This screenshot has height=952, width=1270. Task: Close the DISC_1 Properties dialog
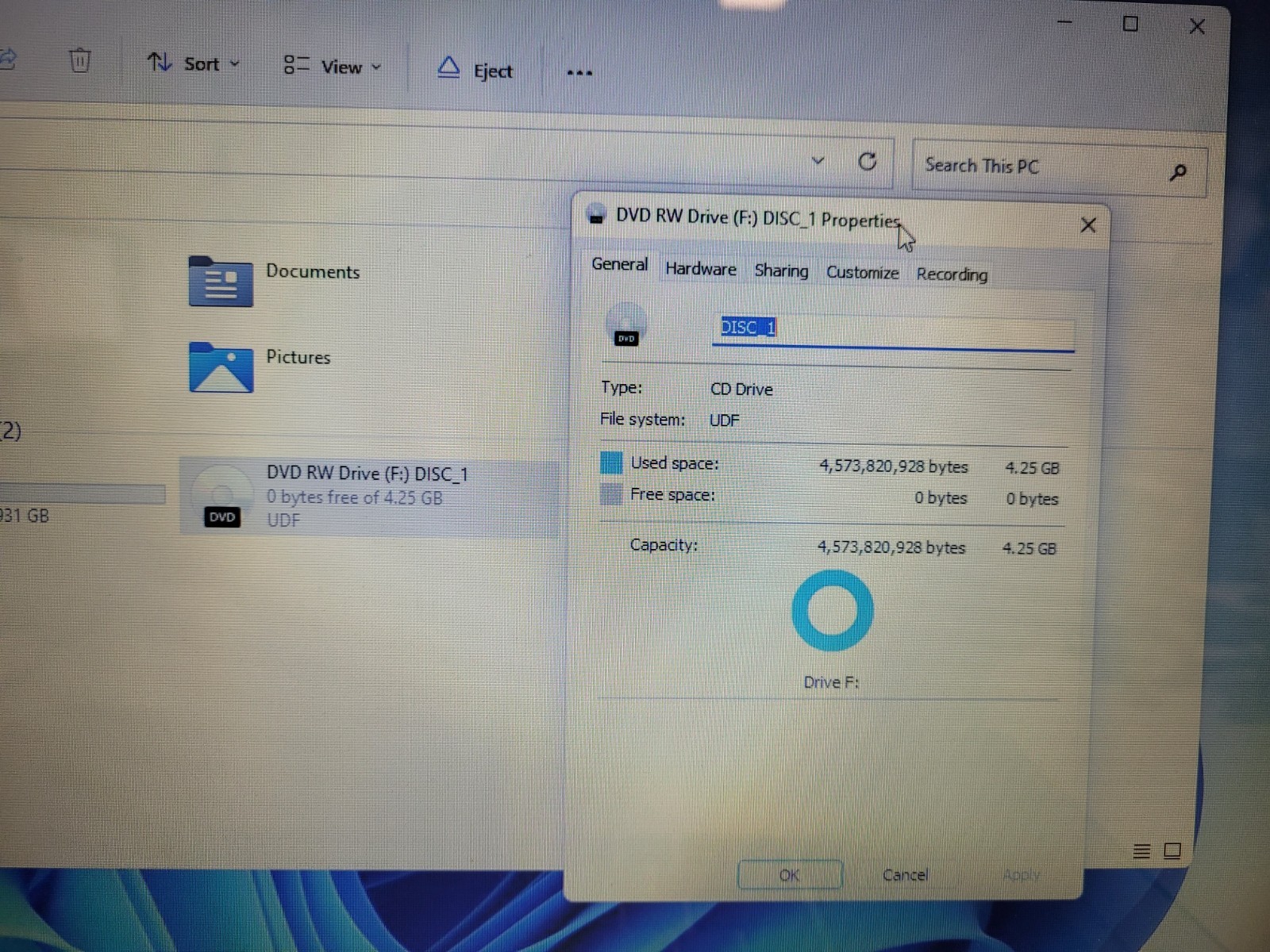point(1088,225)
